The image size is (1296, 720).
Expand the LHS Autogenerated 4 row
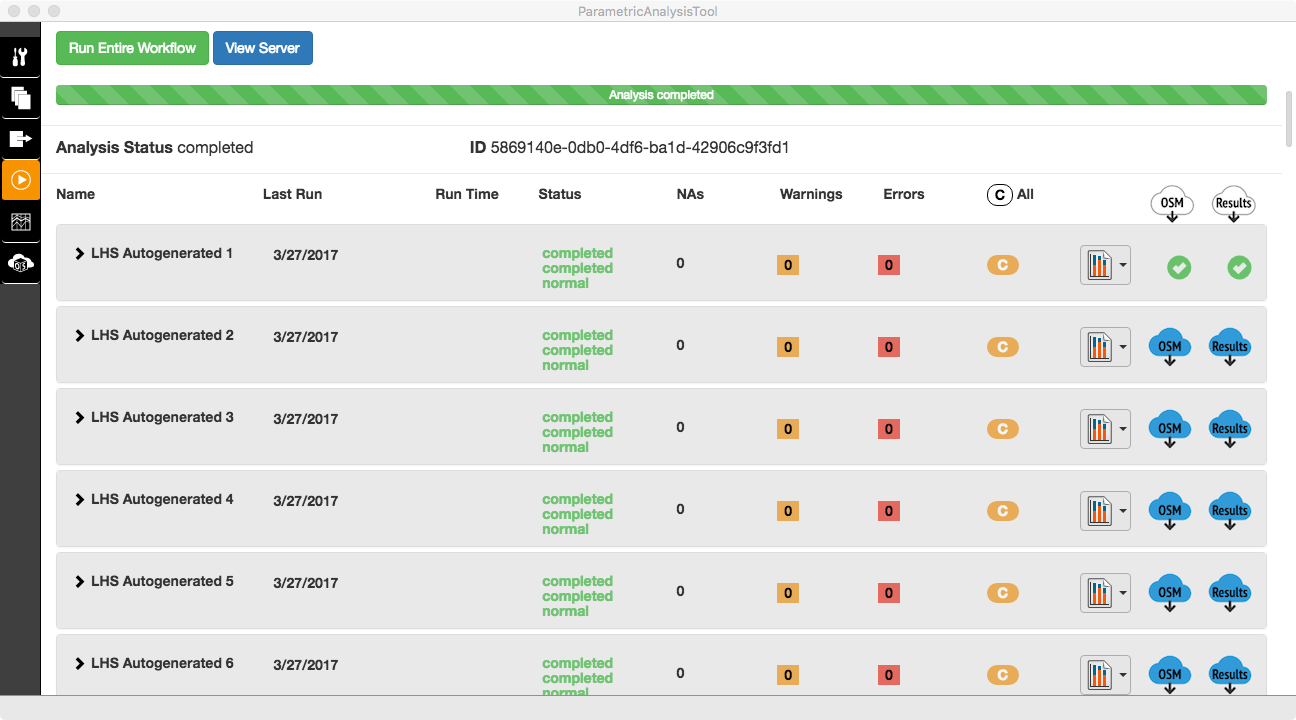click(x=80, y=500)
